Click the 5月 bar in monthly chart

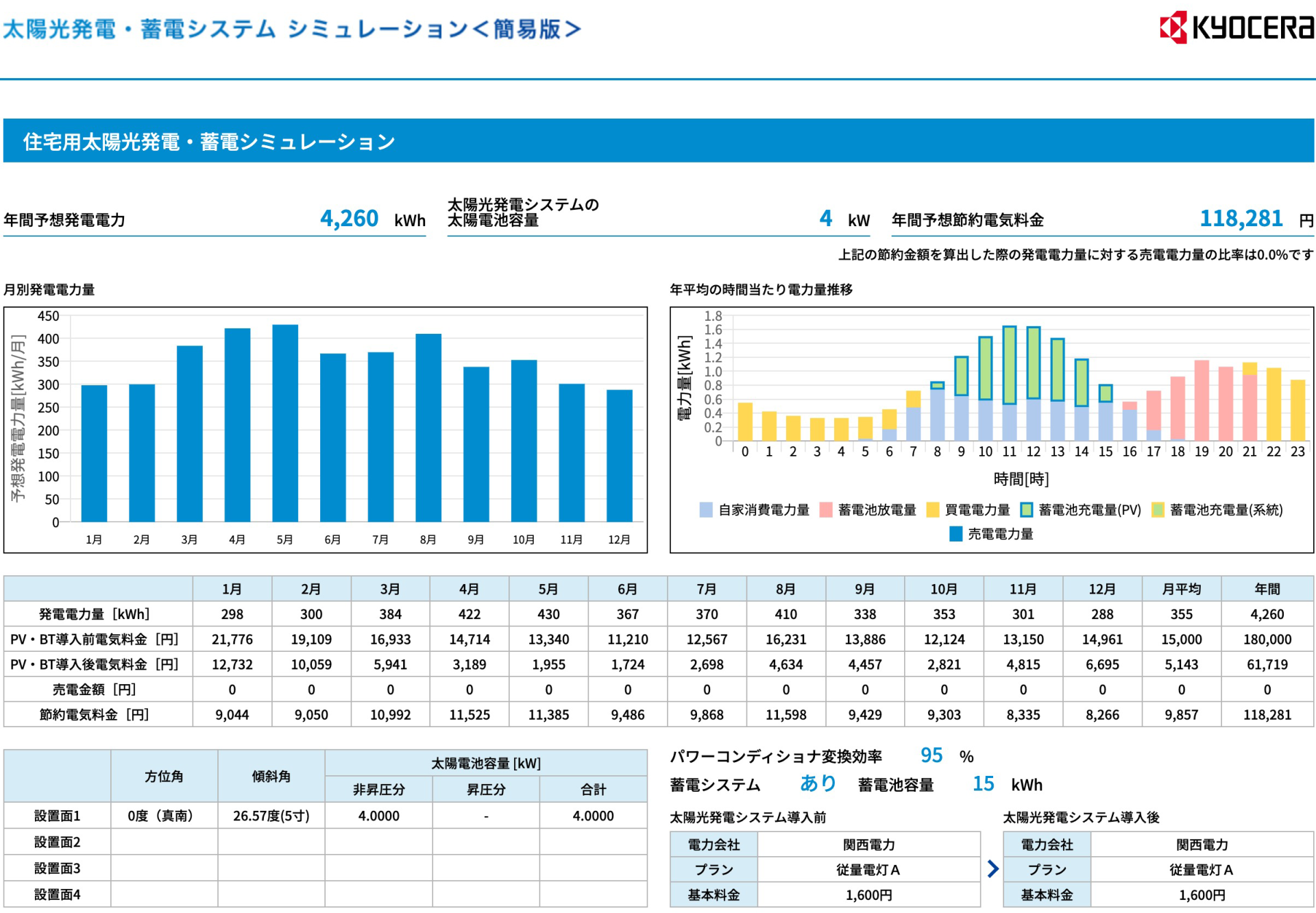(x=285, y=423)
